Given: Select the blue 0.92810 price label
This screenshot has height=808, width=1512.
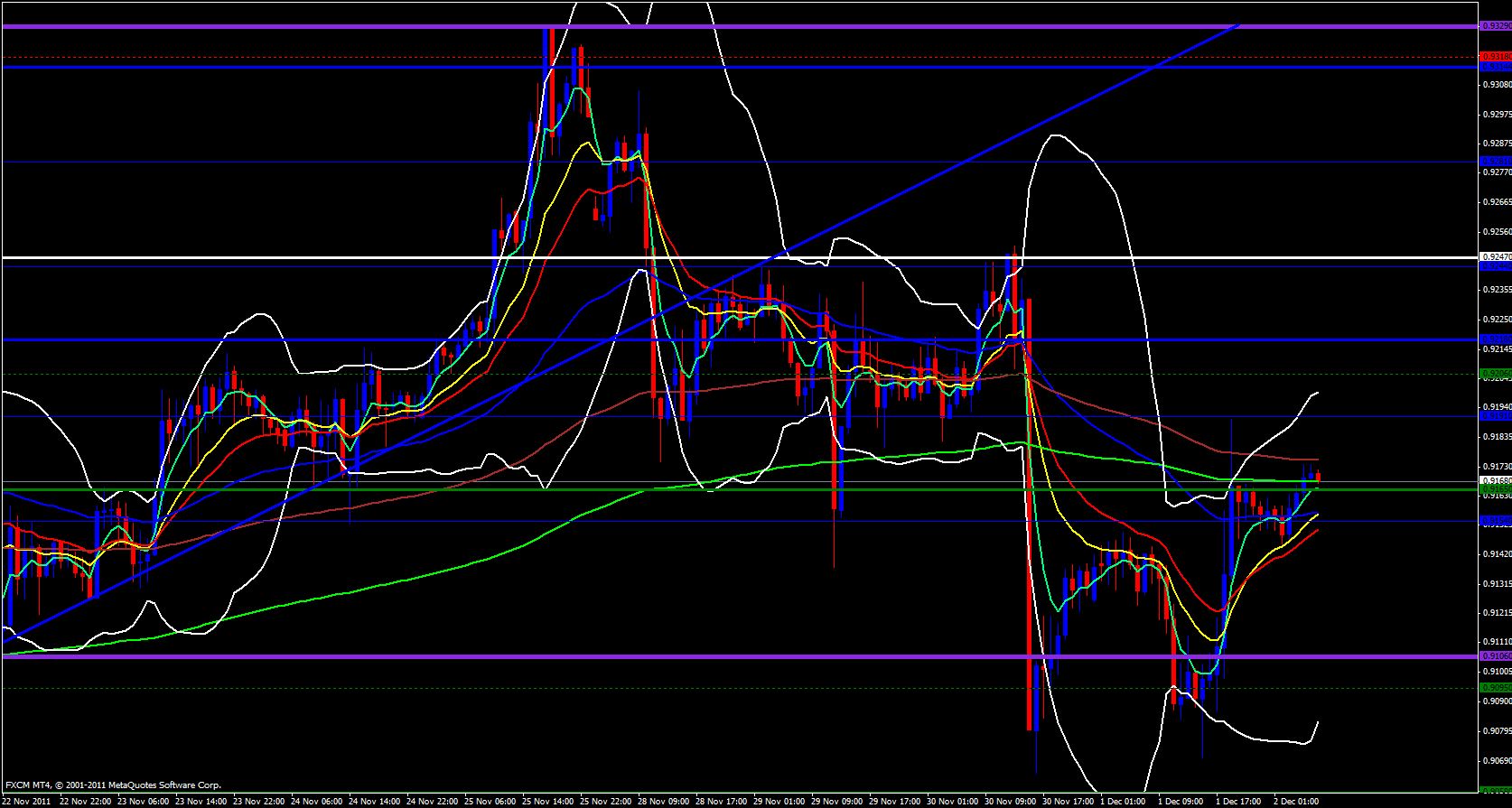Looking at the screenshot, I should point(1495,162).
